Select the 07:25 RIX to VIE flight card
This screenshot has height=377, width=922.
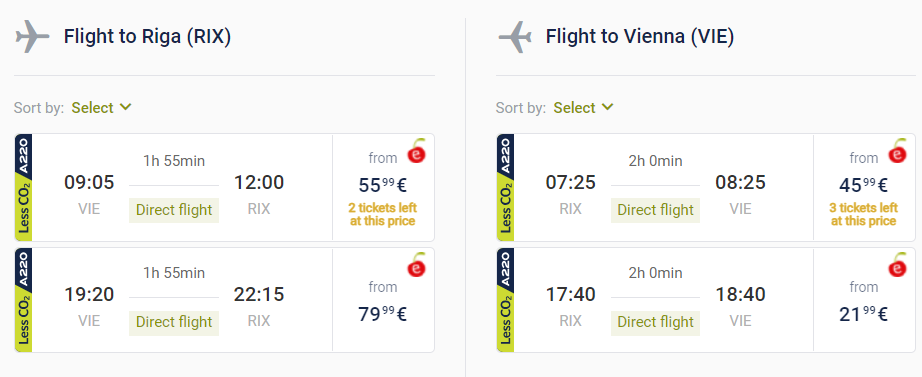pos(706,187)
